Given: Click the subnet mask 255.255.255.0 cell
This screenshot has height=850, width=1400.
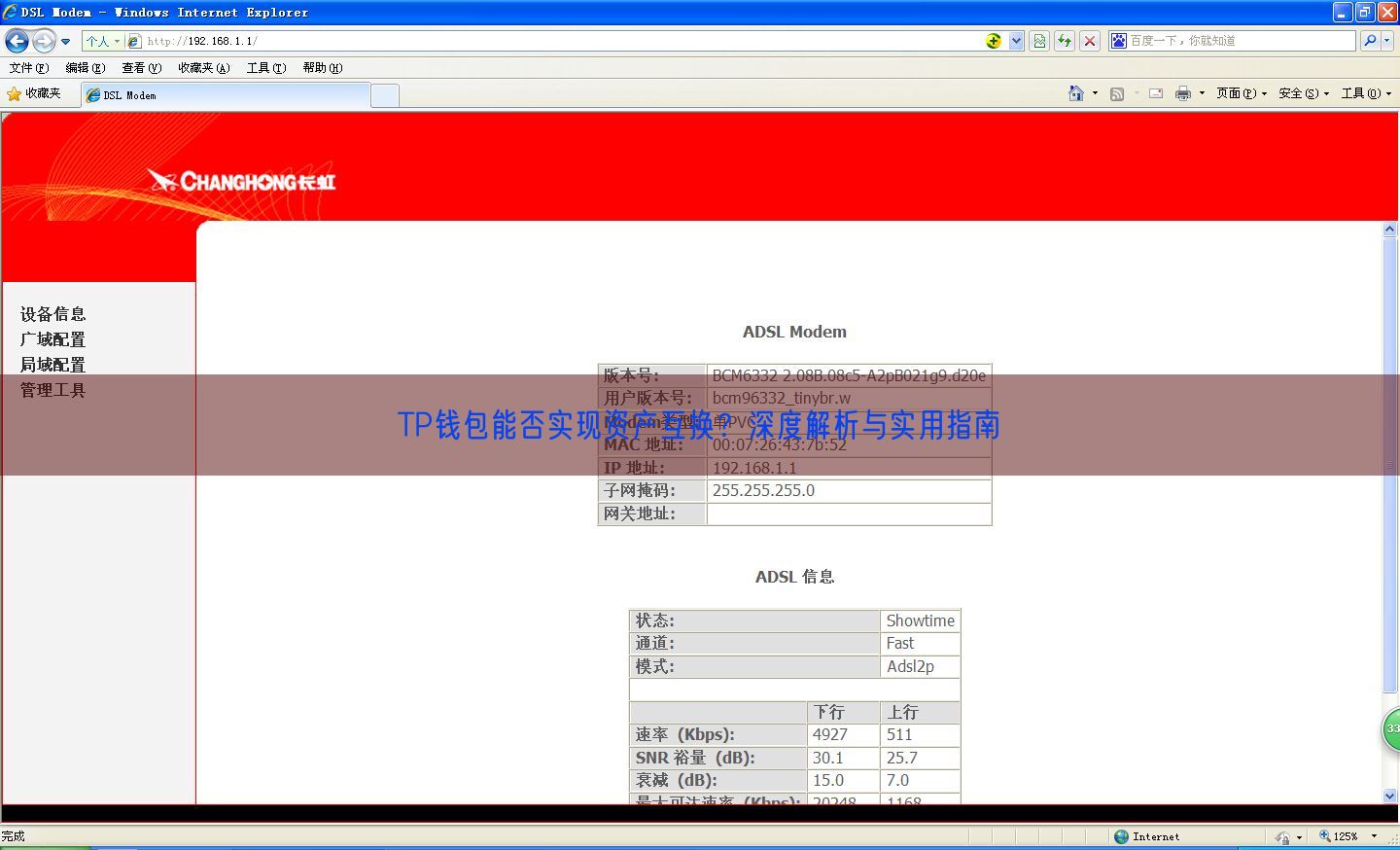Looking at the screenshot, I should point(849,491).
